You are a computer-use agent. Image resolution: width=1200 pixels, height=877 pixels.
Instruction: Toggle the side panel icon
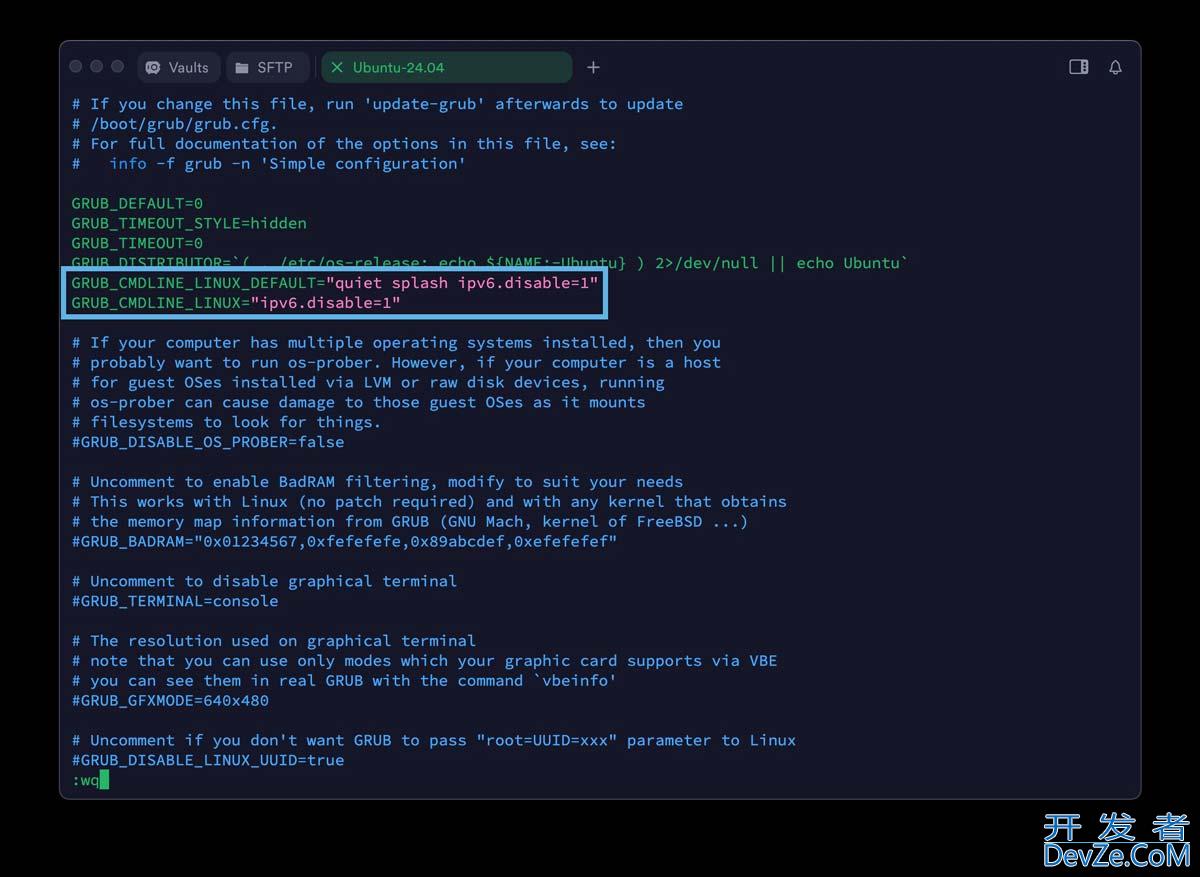[1079, 67]
